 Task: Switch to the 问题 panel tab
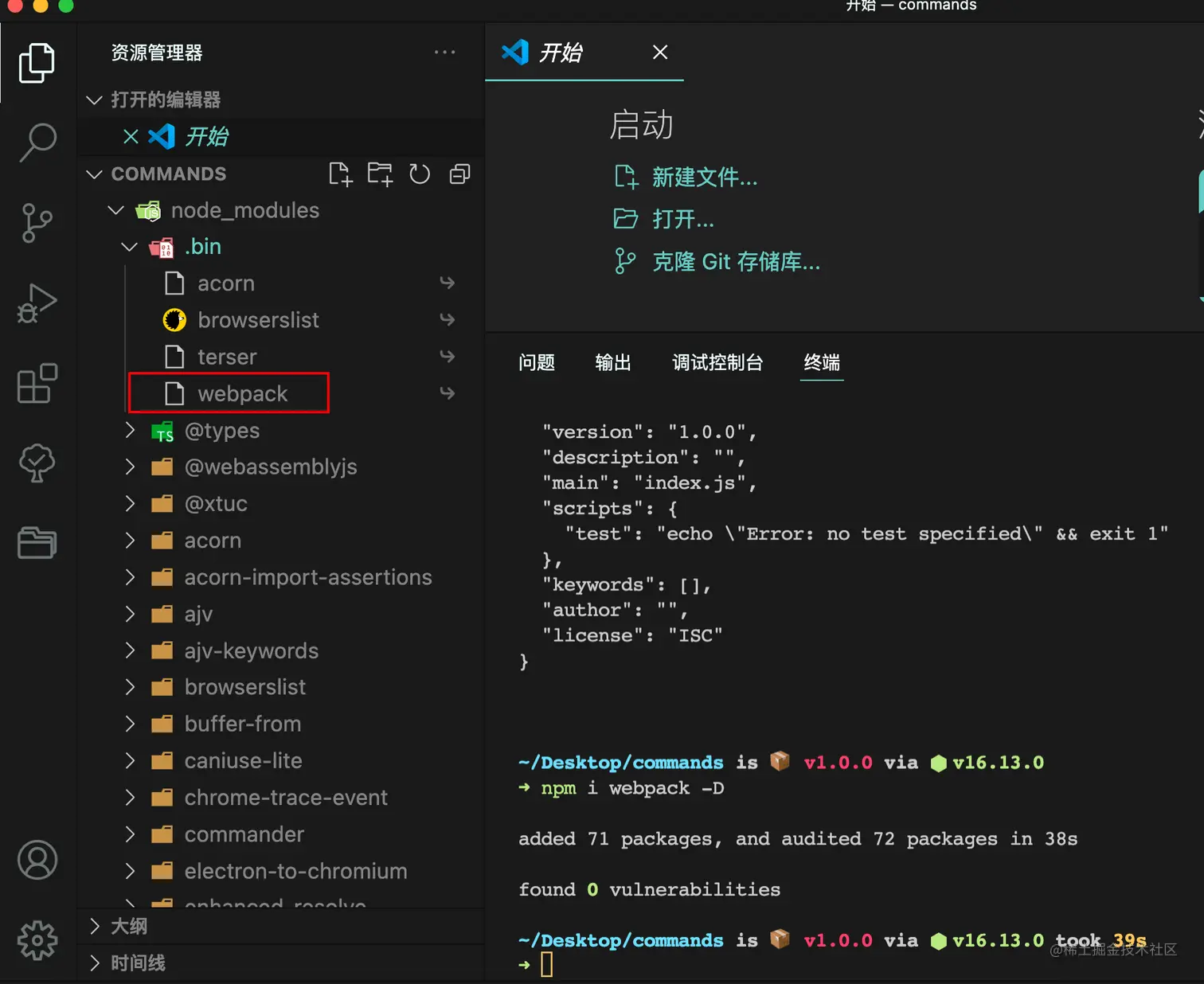(537, 363)
